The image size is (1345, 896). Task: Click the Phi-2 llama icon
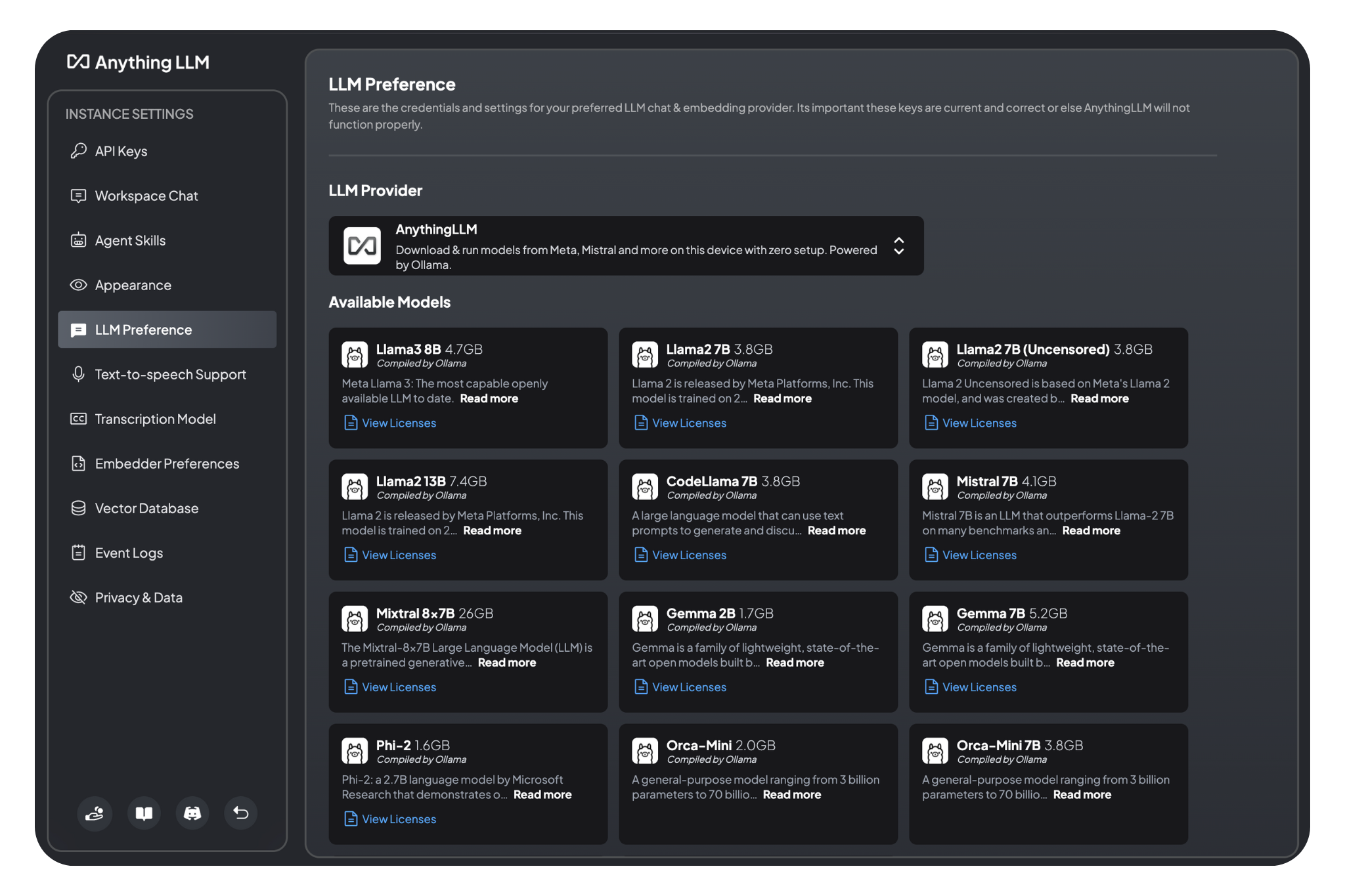point(355,751)
